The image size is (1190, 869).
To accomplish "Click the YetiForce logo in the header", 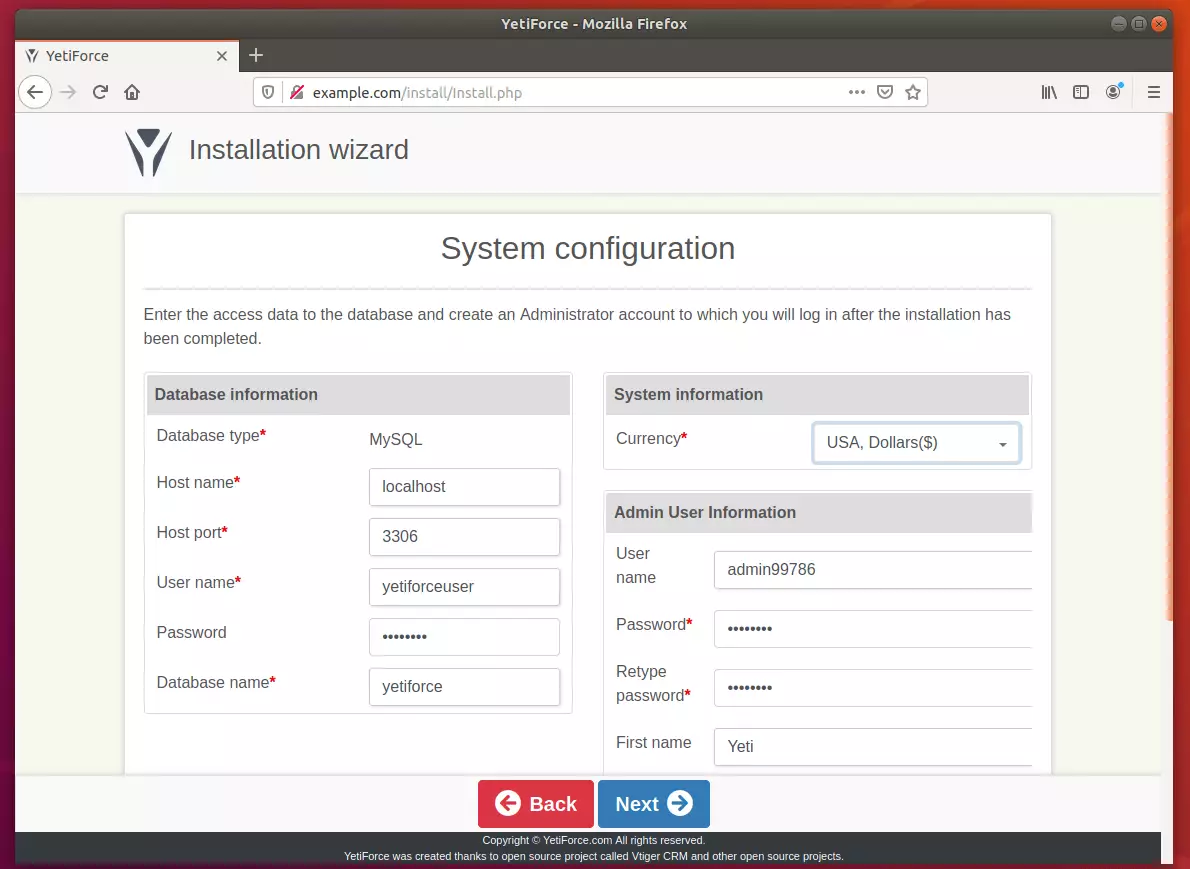I will tap(148, 152).
